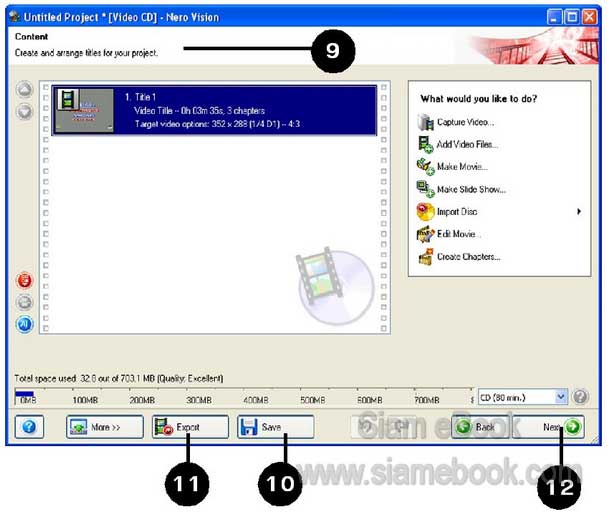Click "What would you like to do?" heading
607x520 pixels.
tap(478, 99)
